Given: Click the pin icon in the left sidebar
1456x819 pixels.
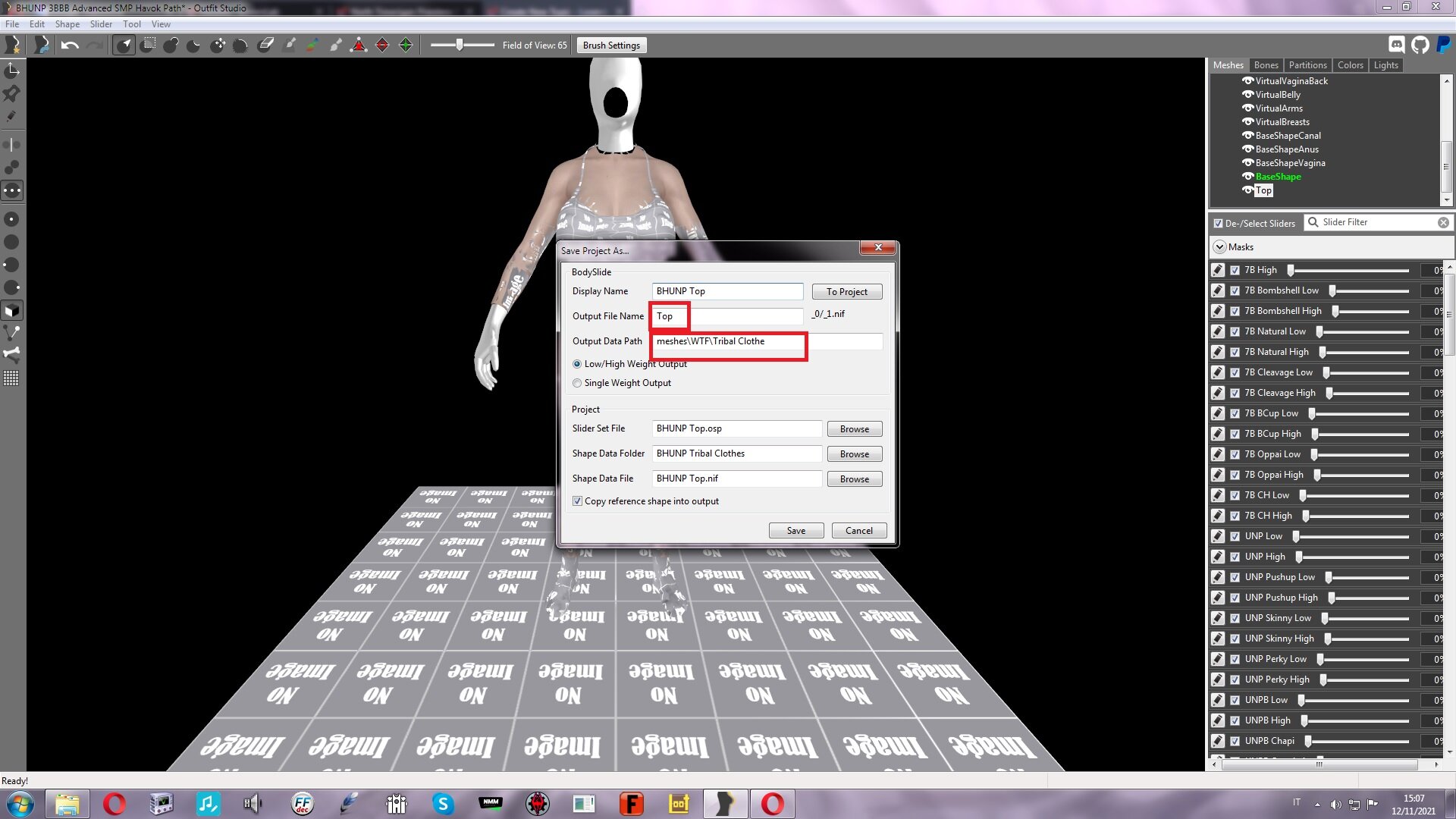Looking at the screenshot, I should [x=12, y=93].
